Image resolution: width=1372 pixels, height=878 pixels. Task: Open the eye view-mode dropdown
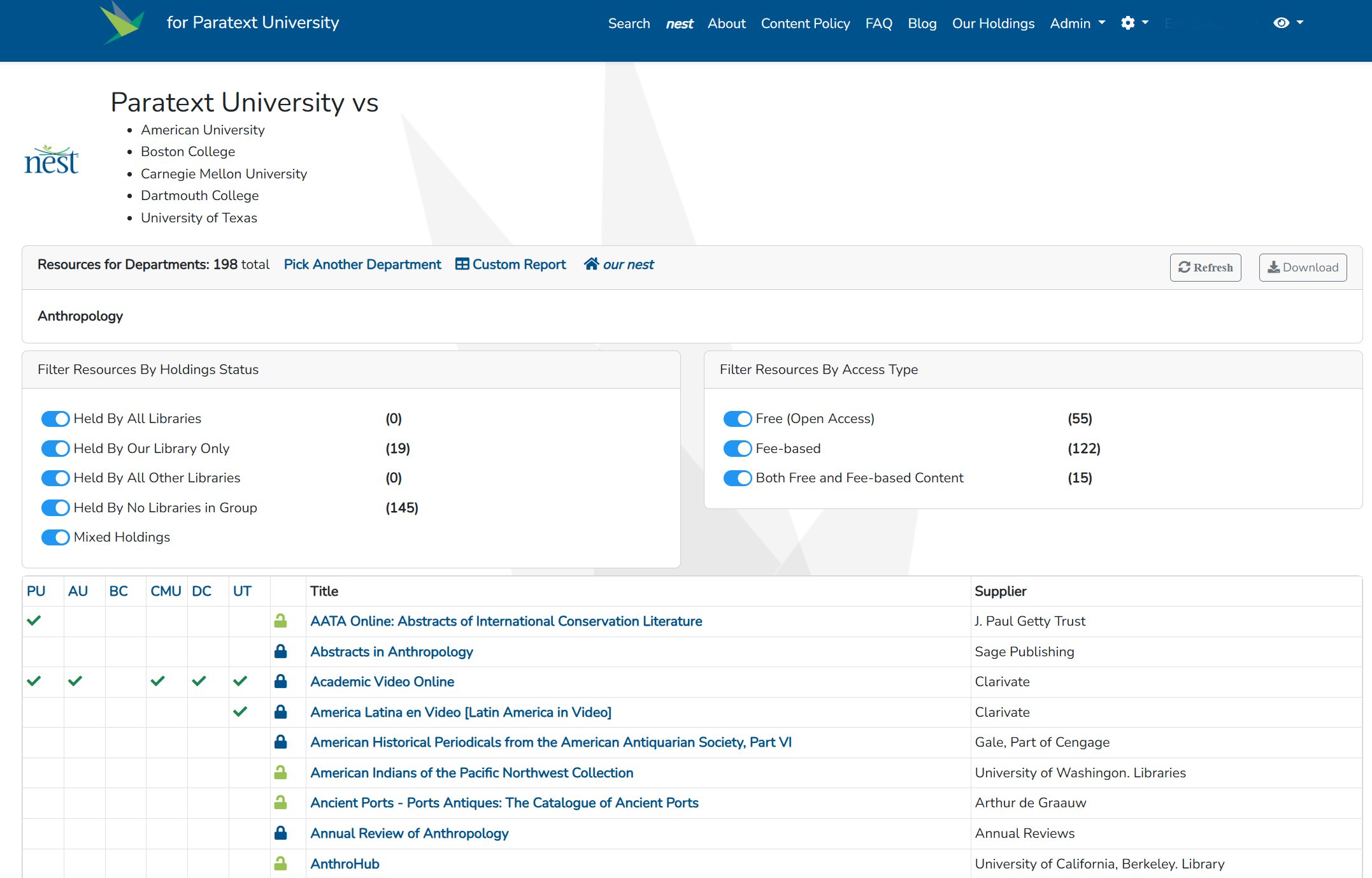coord(1288,23)
